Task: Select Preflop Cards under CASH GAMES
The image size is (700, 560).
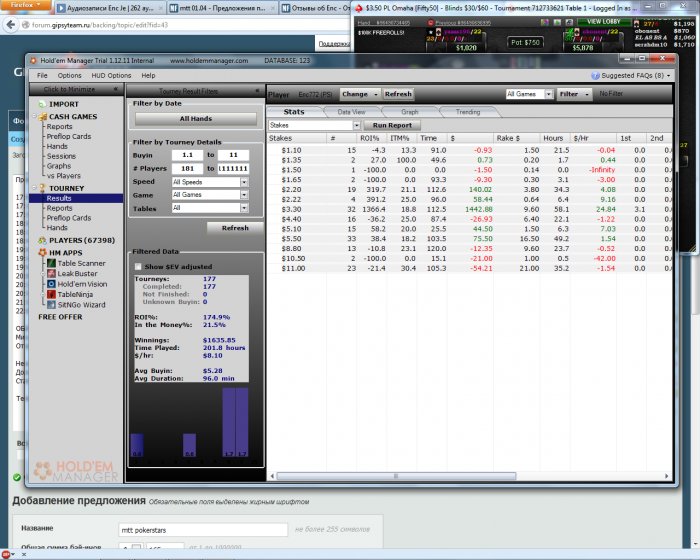Action: pyautogui.click(x=69, y=137)
